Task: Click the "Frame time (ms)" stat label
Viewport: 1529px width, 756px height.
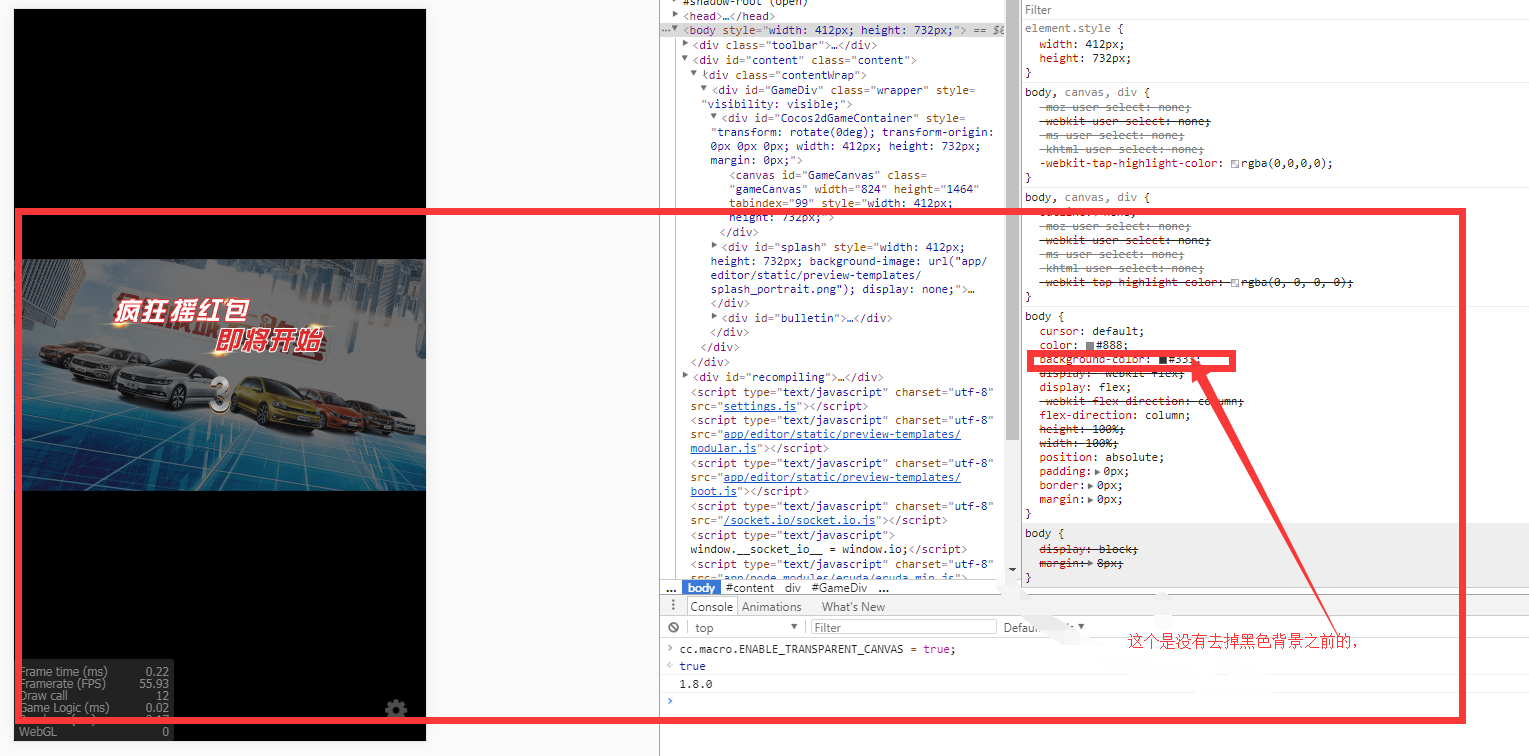Action: coord(63,672)
